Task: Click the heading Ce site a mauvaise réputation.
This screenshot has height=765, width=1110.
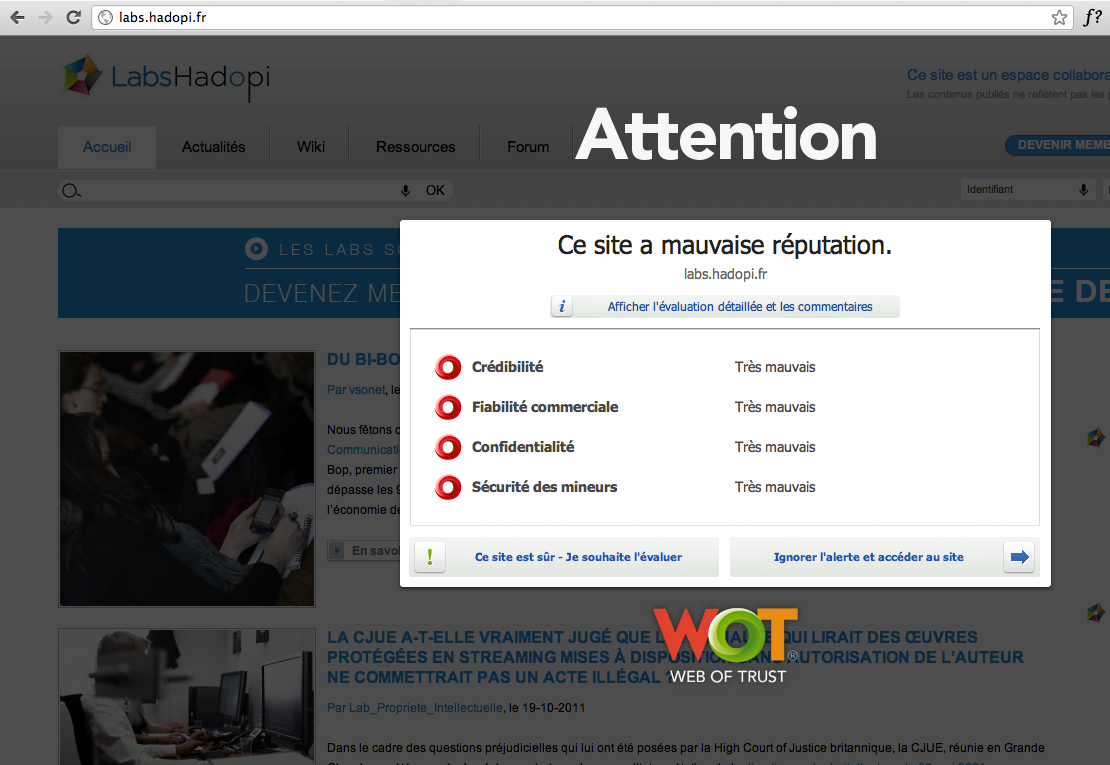Action: tap(725, 245)
